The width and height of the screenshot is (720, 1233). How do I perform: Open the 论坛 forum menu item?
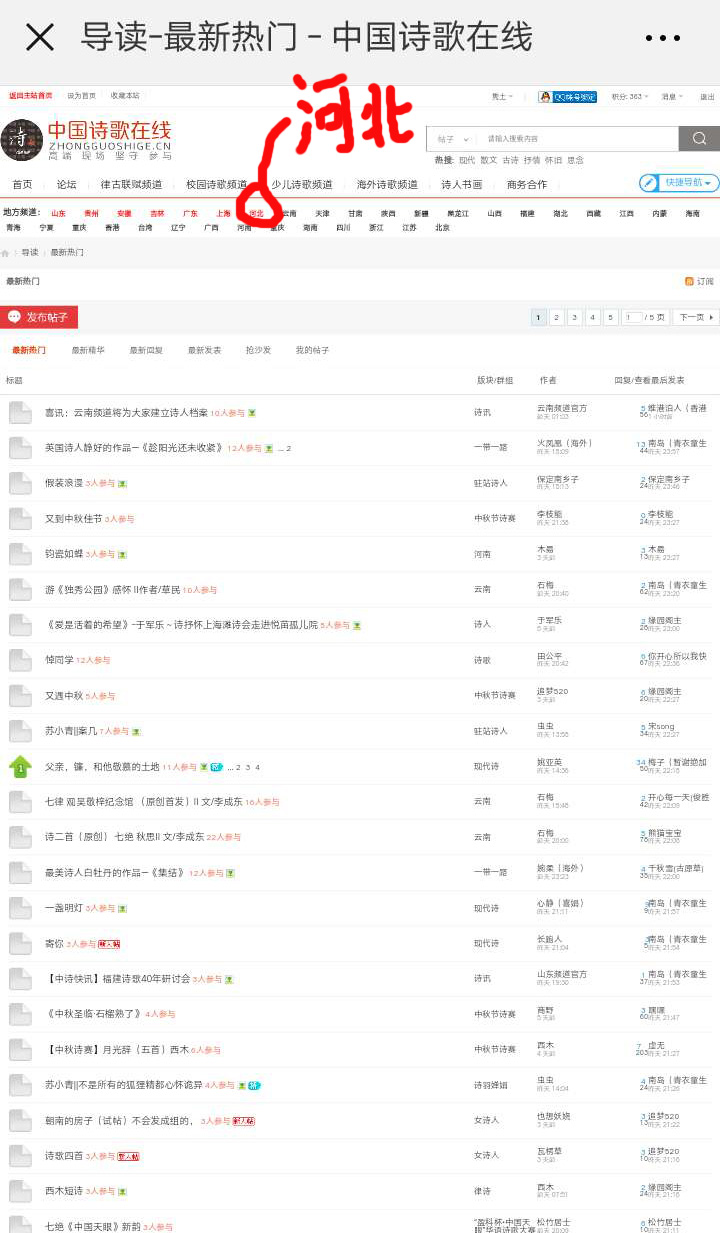[x=66, y=185]
